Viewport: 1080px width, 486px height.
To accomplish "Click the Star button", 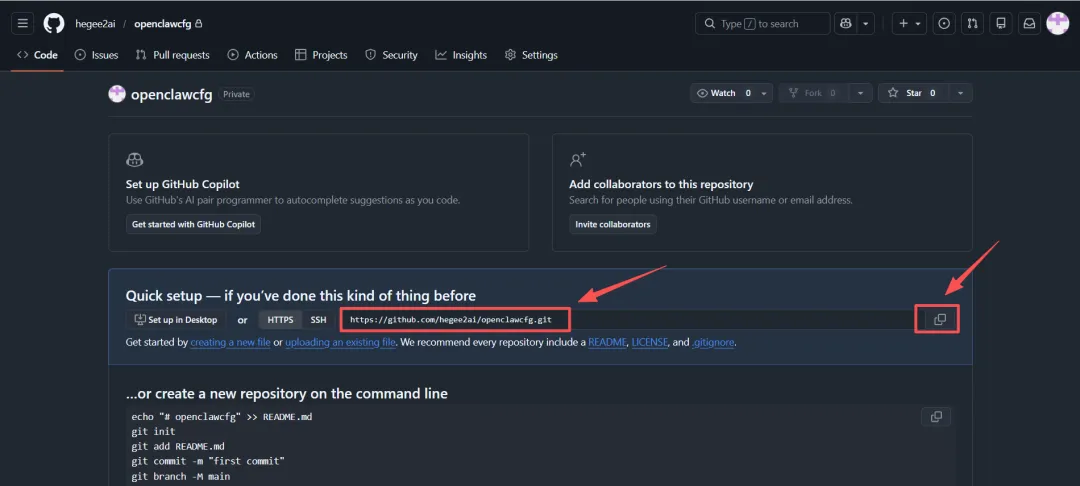I will 913,93.
